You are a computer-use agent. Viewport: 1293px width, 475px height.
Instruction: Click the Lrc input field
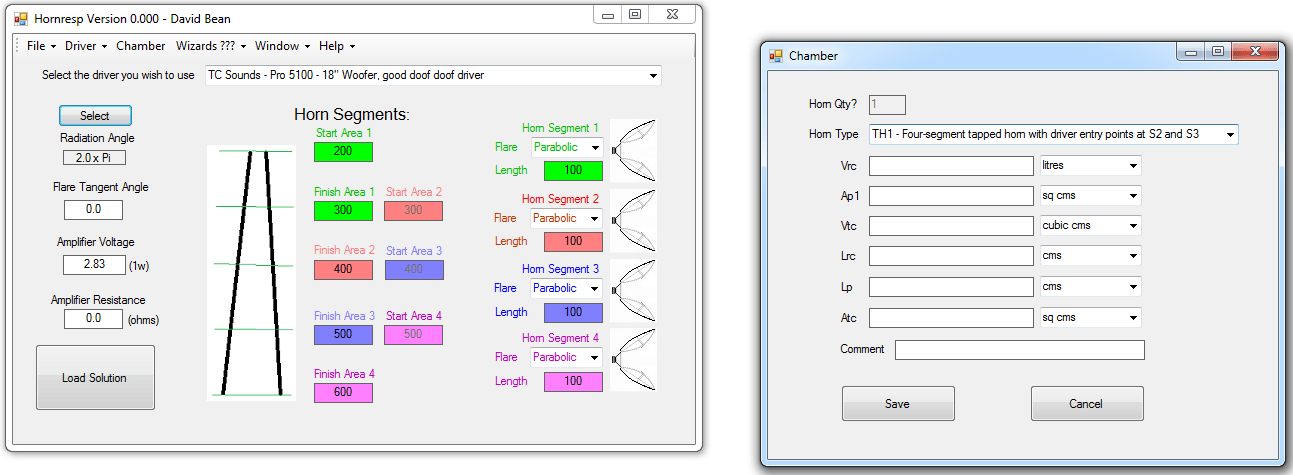[x=951, y=256]
